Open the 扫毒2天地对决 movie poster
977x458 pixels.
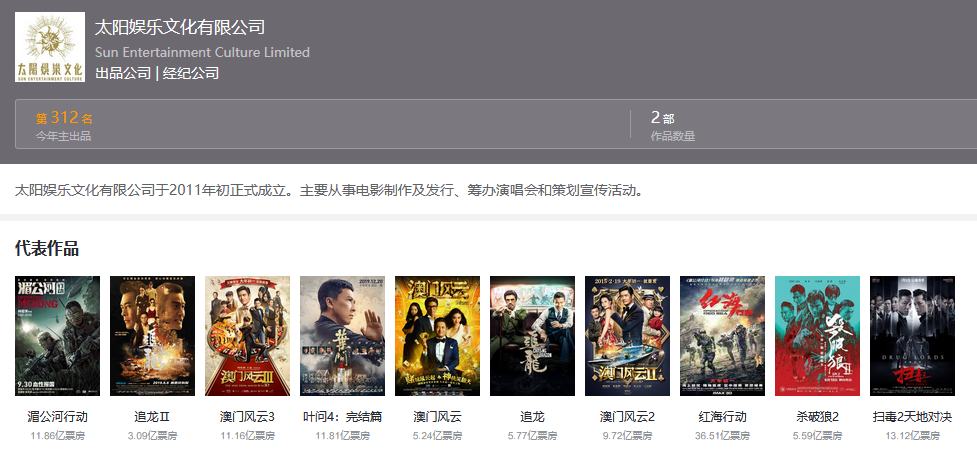[913, 336]
